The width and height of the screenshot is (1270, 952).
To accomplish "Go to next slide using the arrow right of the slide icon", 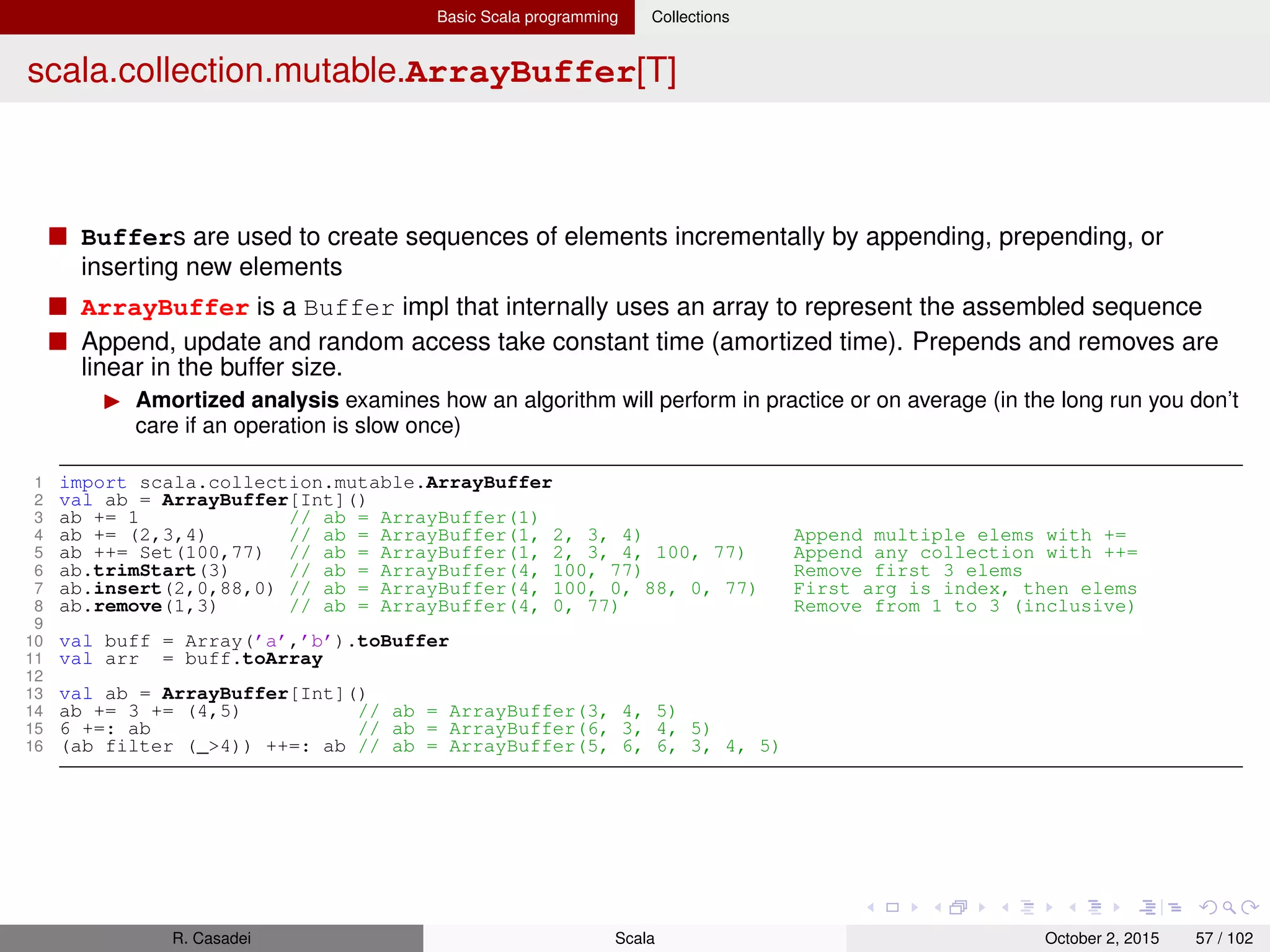I will click(915, 907).
